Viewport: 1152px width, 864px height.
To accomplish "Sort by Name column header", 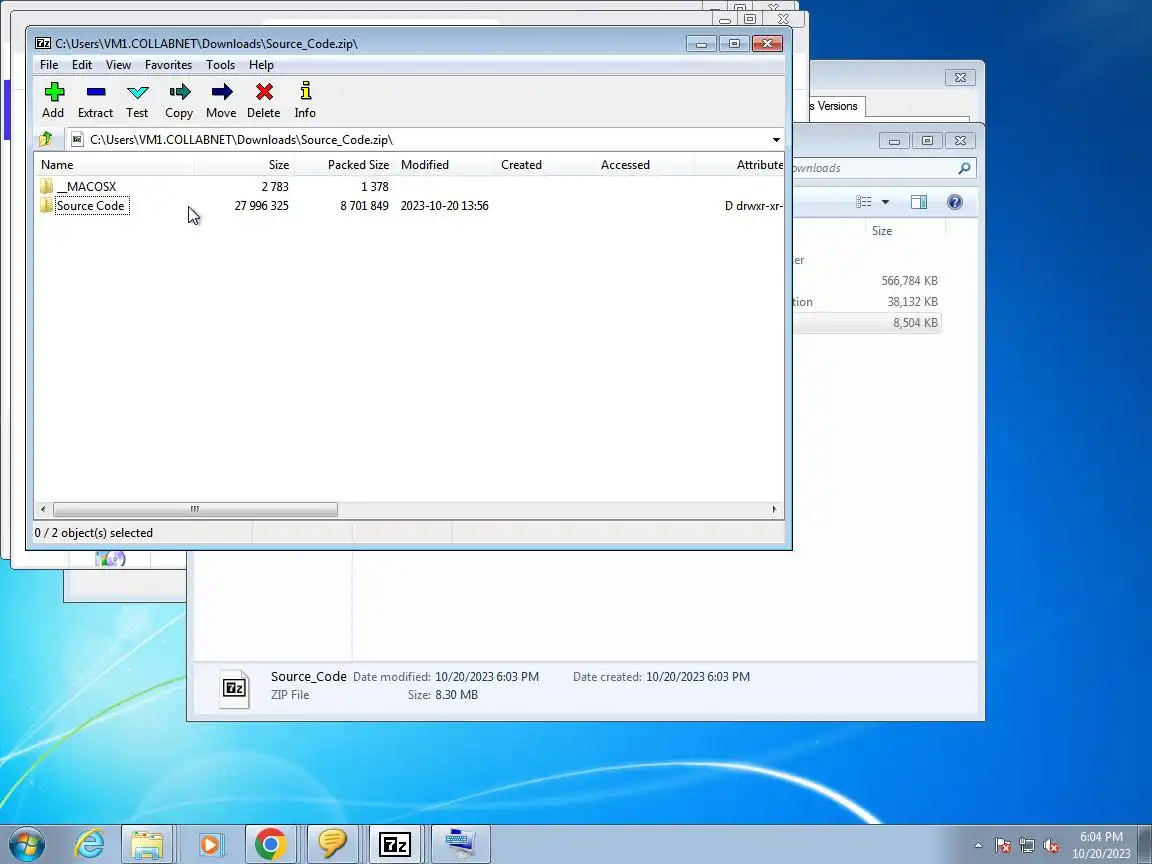I will coord(114,165).
